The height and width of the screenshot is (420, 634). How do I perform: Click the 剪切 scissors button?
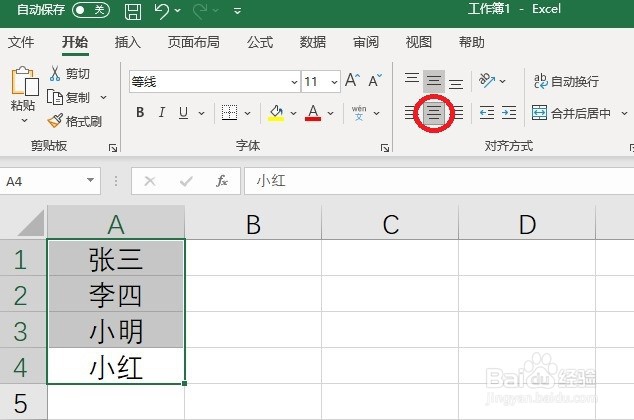tap(69, 74)
